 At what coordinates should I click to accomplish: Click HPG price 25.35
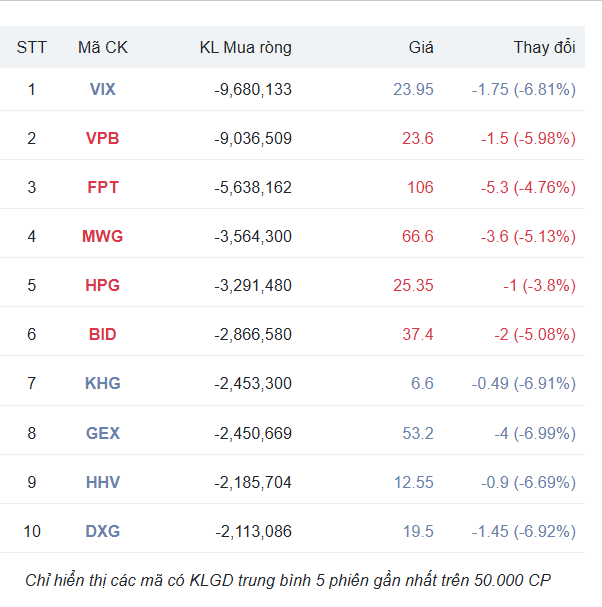pyautogui.click(x=413, y=285)
